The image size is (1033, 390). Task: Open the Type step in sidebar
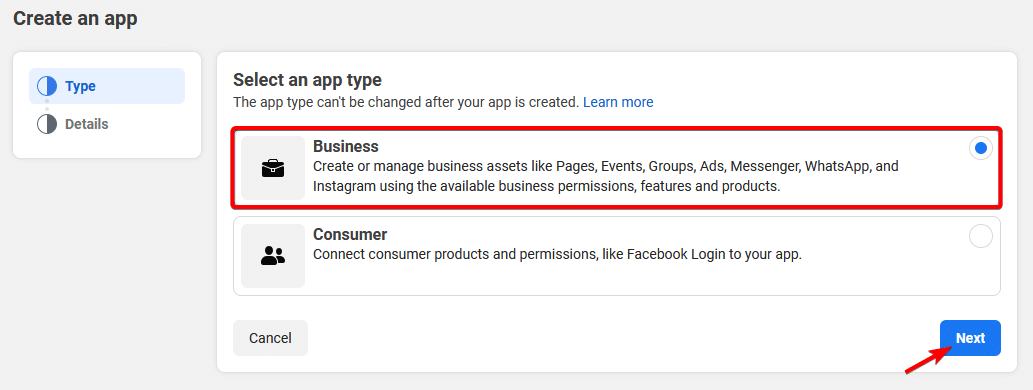click(x=107, y=86)
